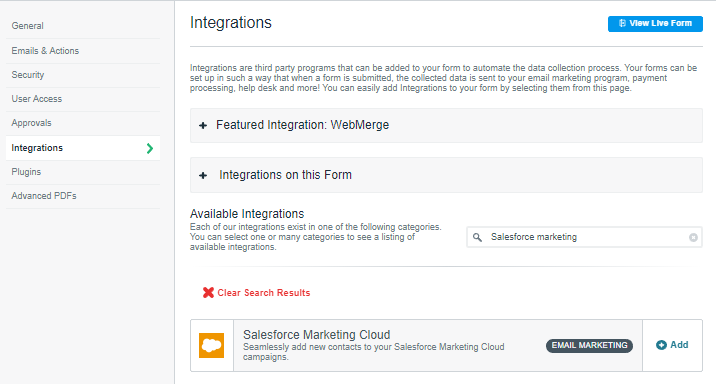
Task: Open Advanced PDFs settings
Action: (x=44, y=196)
